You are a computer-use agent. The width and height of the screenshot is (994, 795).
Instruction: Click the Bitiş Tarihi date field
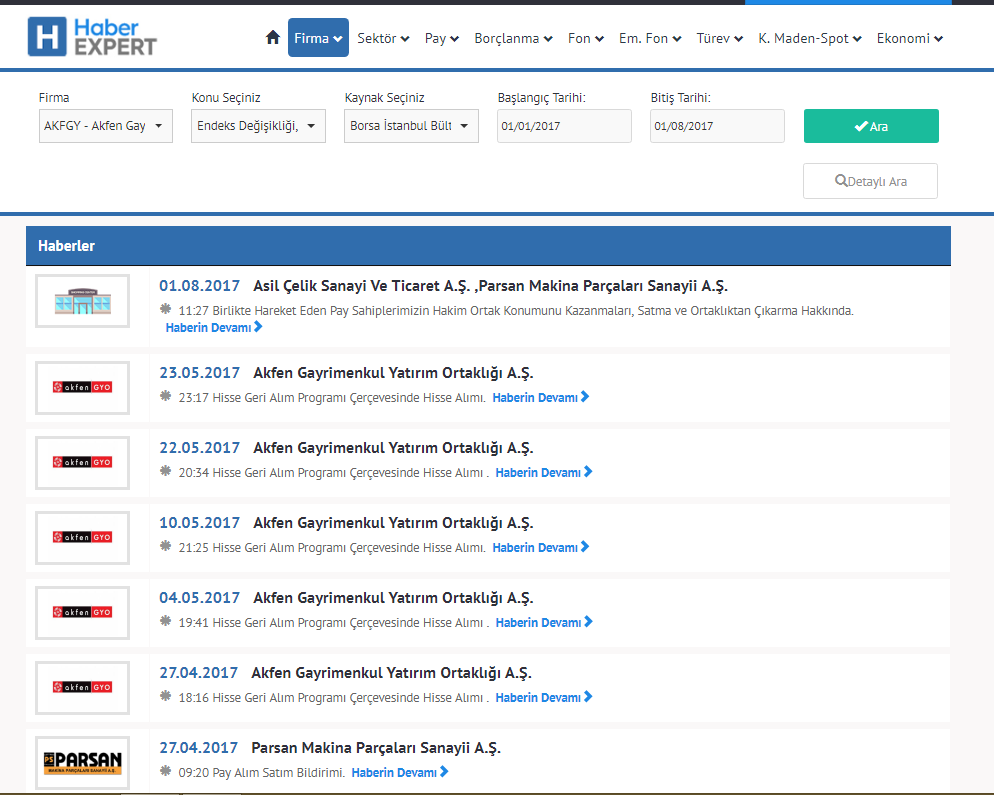717,126
